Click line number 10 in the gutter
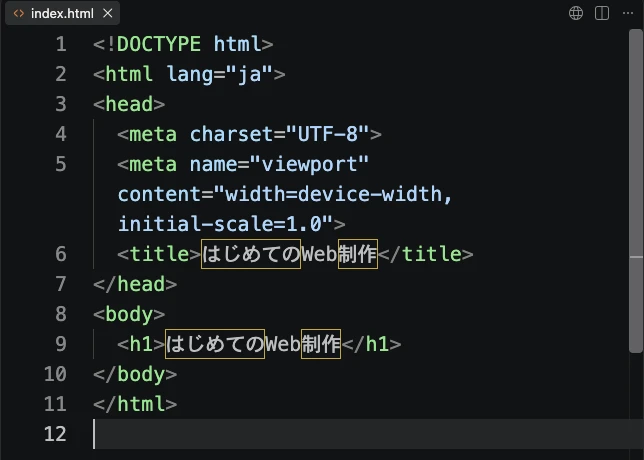Screen dimensions: 644x460 tap(55, 374)
